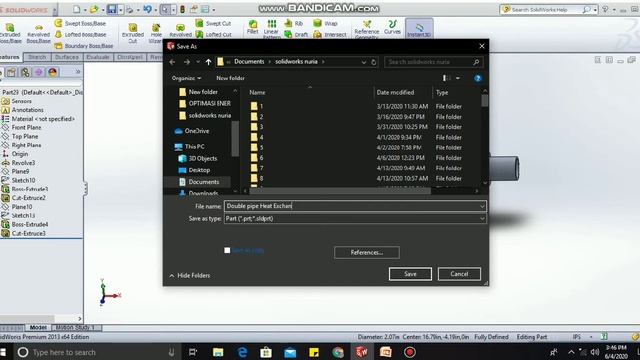This screenshot has height=360, width=640.
Task: Select the Boundary Boss/Base tool
Action: pos(84,46)
